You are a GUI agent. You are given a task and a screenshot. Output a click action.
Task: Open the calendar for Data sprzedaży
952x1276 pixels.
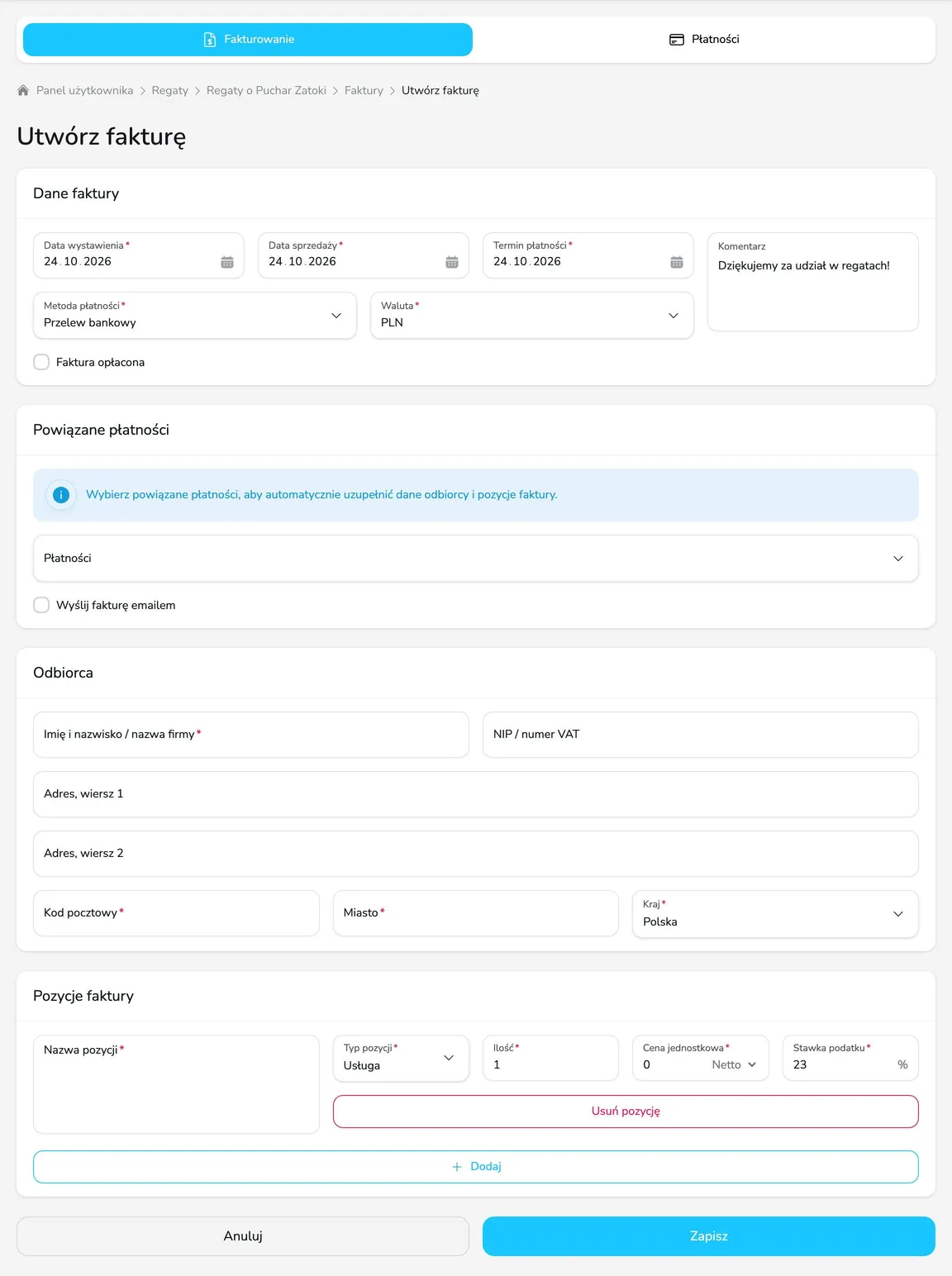452,262
